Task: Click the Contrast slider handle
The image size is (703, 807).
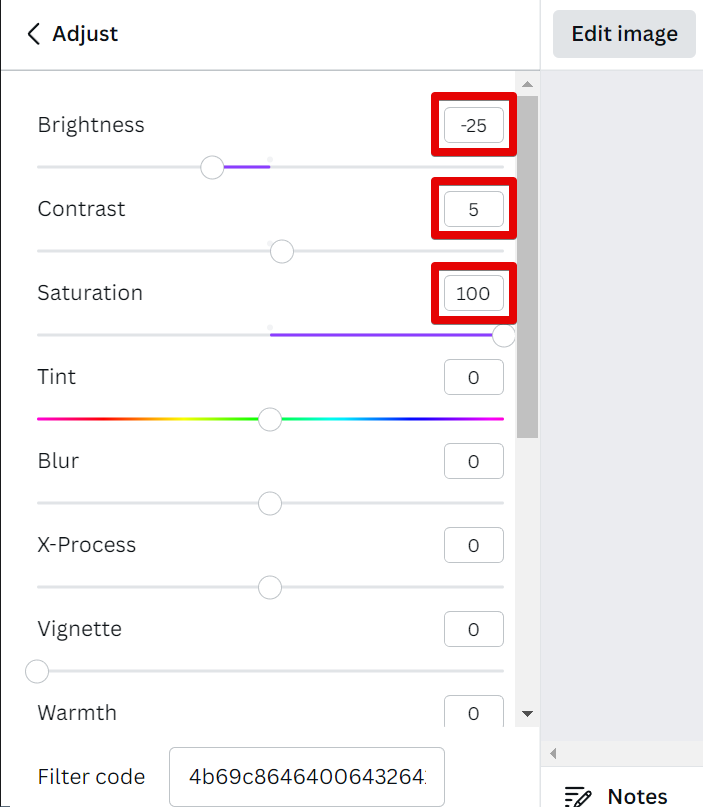Action: [282, 251]
